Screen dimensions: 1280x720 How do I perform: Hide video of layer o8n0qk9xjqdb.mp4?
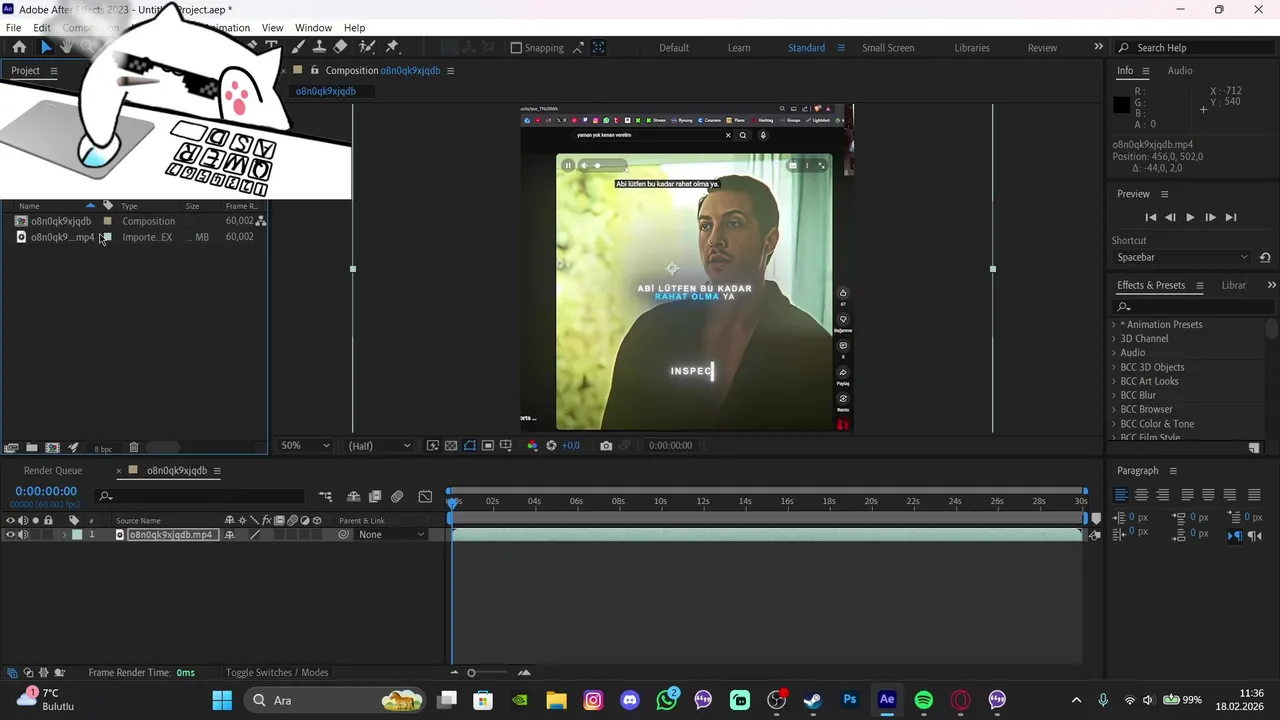tap(10, 535)
